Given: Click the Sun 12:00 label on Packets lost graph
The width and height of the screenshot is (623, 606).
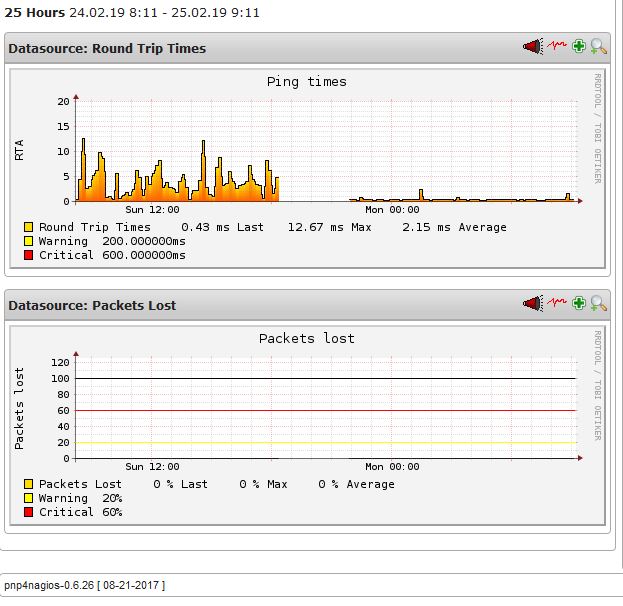Looking at the screenshot, I should click(152, 467).
